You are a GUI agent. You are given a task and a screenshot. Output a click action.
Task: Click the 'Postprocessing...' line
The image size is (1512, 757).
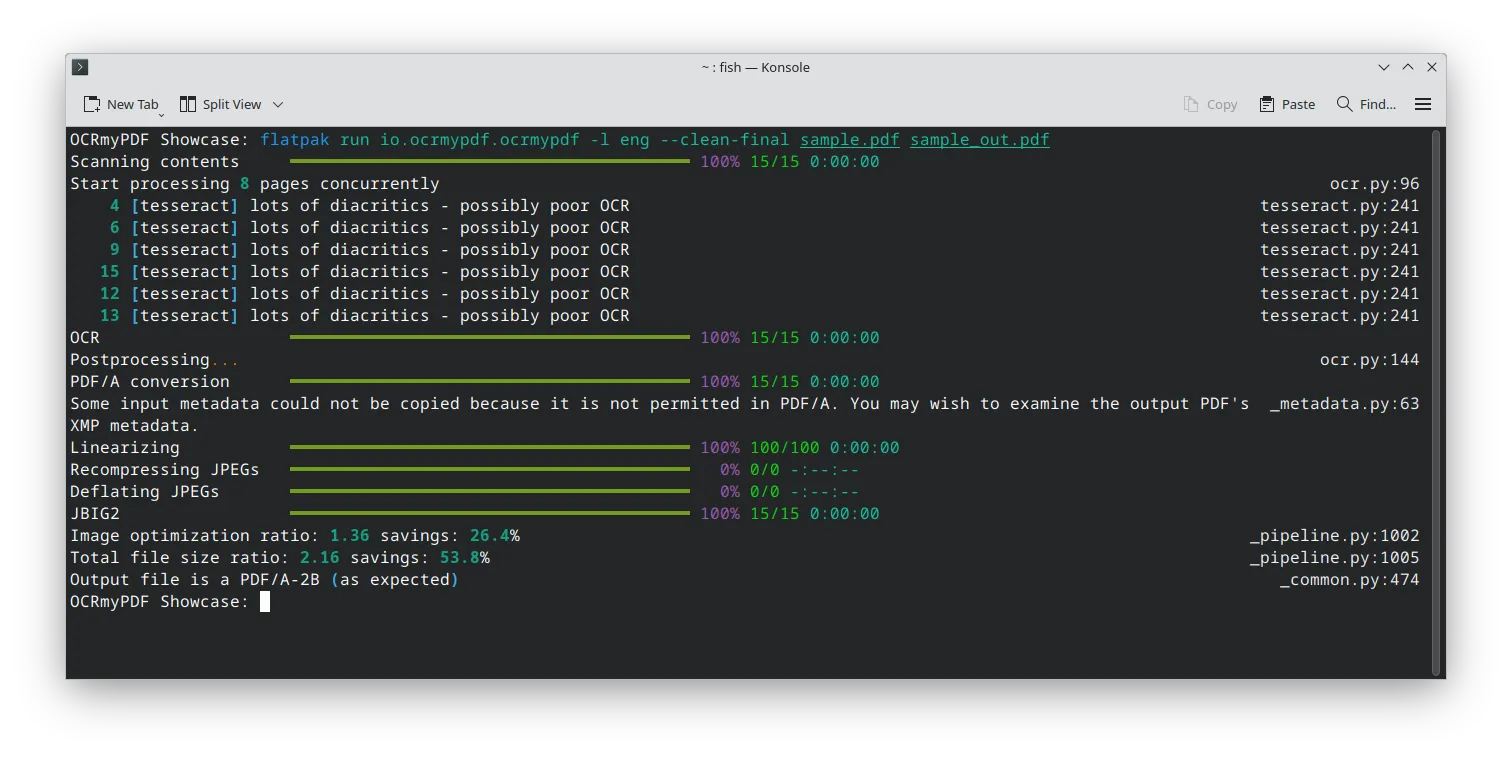click(x=155, y=359)
